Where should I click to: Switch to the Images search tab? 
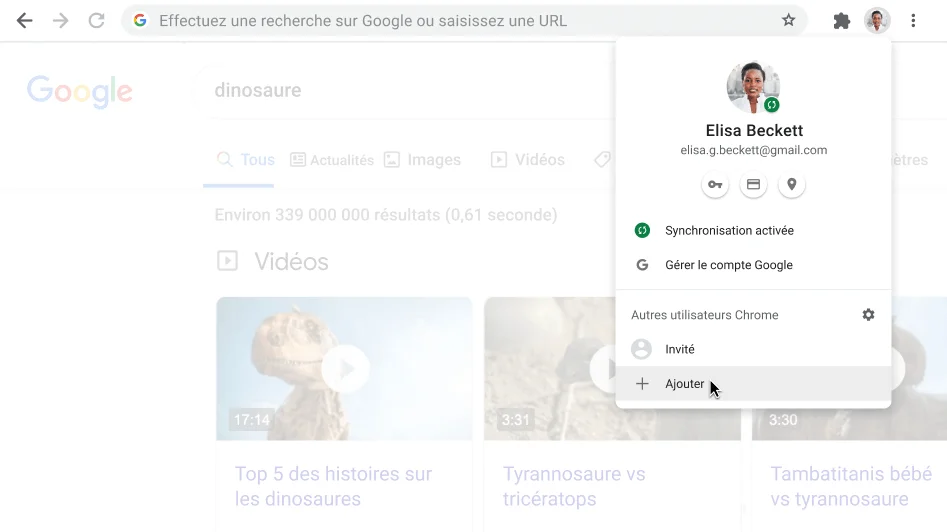(x=422, y=160)
